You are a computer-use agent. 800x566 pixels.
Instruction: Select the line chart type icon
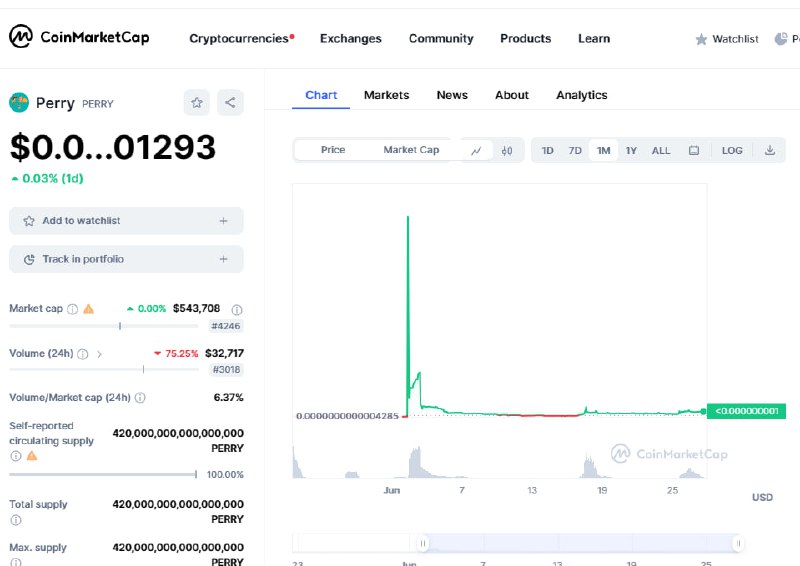click(x=476, y=151)
